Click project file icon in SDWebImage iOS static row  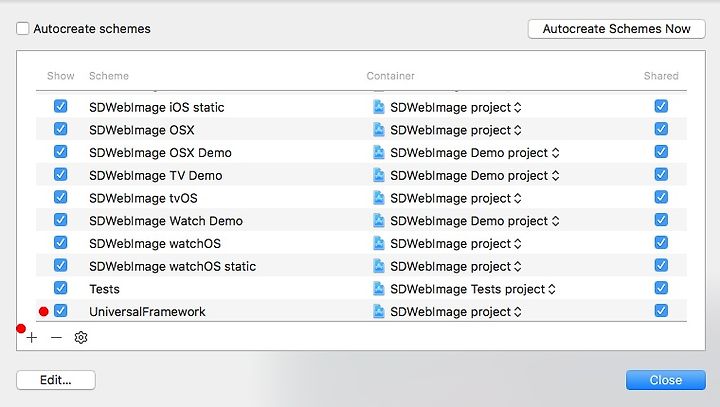pyautogui.click(x=379, y=107)
